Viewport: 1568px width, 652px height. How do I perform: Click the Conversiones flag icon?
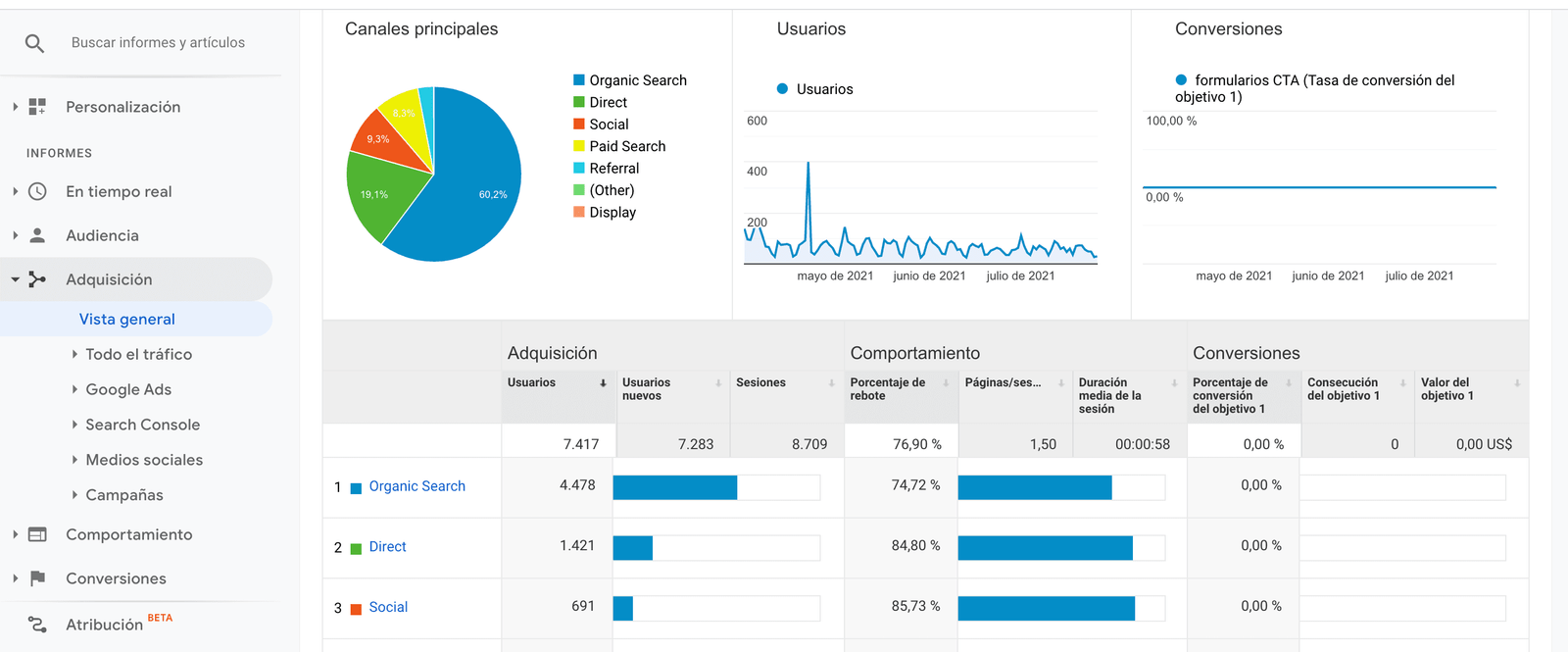point(37,578)
